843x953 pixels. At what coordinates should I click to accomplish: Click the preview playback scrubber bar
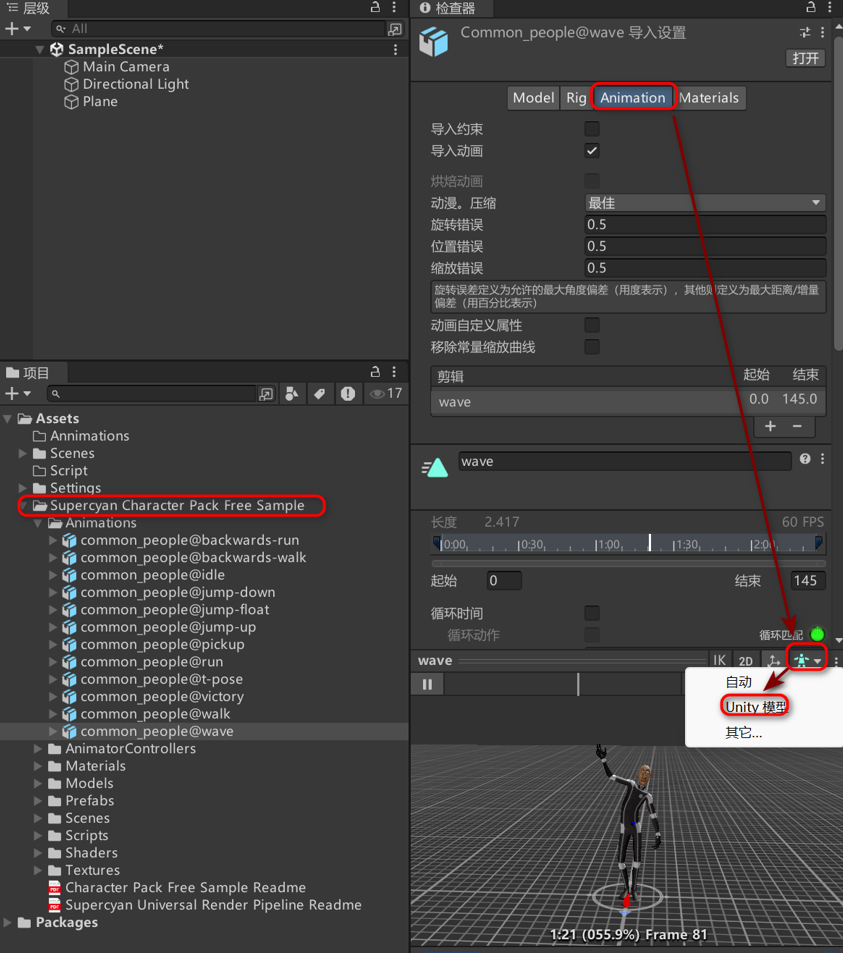click(x=562, y=684)
